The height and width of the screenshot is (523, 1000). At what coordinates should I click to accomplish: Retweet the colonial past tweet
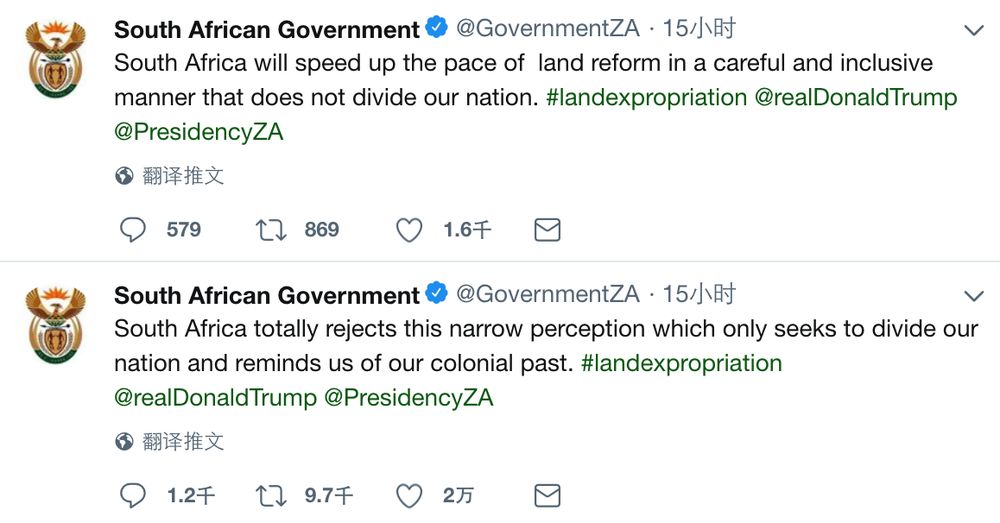tap(271, 495)
